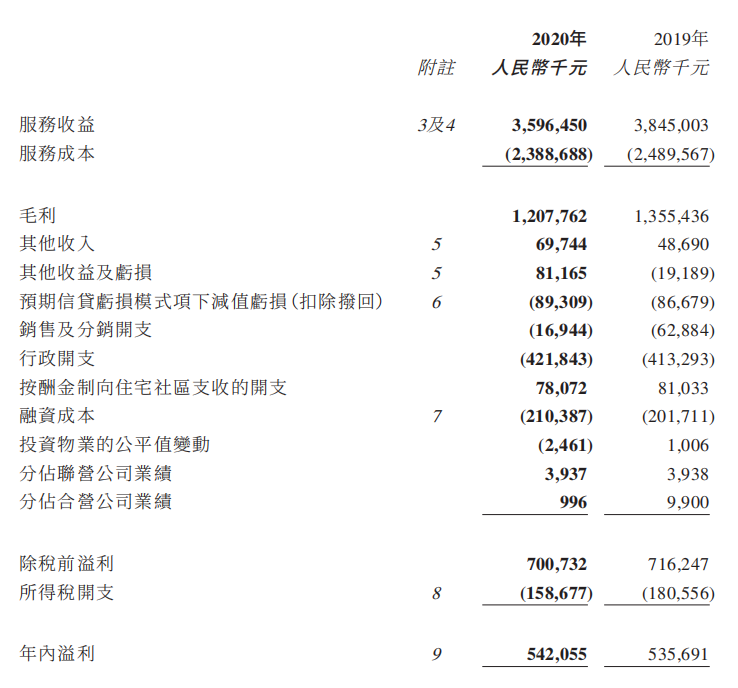Click the 除稅前溢利 value 700,732
The width and height of the screenshot is (738, 688).
click(x=556, y=563)
